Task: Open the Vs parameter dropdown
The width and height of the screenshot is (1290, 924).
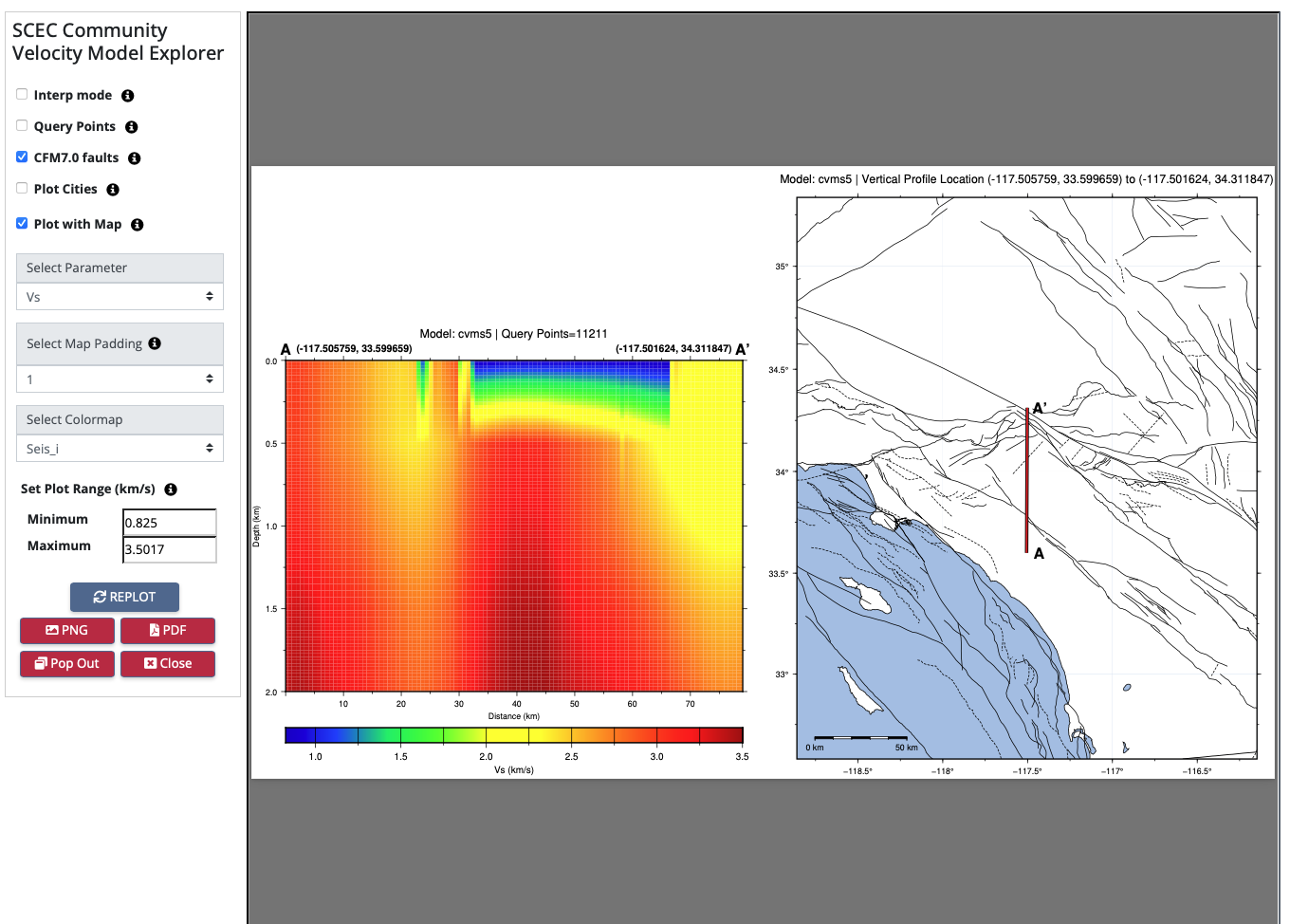Action: pos(120,297)
